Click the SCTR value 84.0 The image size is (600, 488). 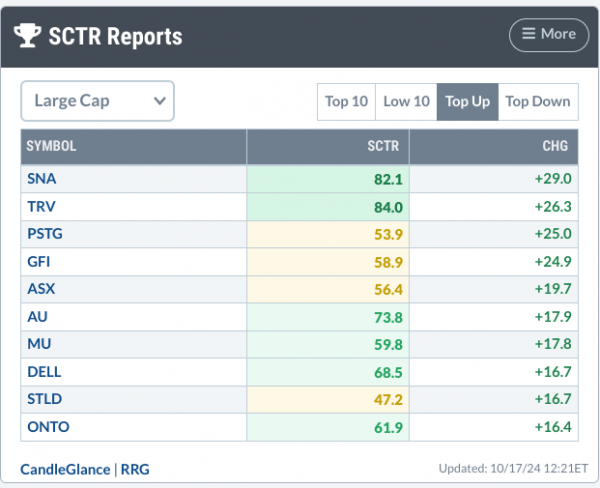388,207
